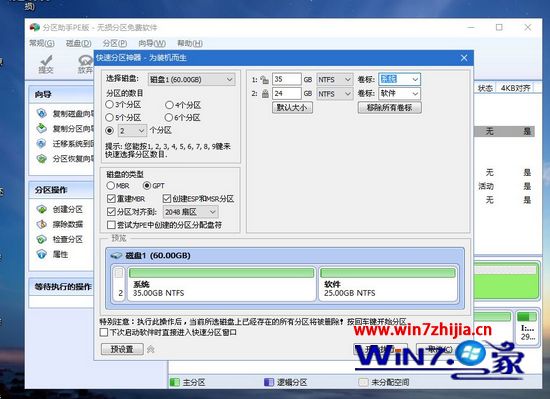
Task: Open the 复制磁盘向导 icon in the wizard panel
Action: pos(41,113)
